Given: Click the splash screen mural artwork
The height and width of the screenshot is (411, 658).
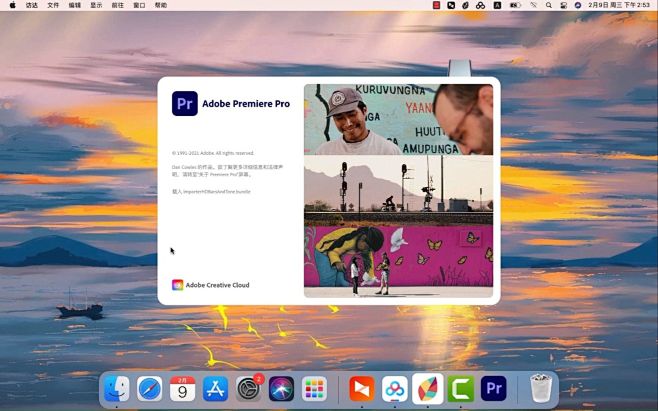Looking at the screenshot, I should [x=398, y=260].
